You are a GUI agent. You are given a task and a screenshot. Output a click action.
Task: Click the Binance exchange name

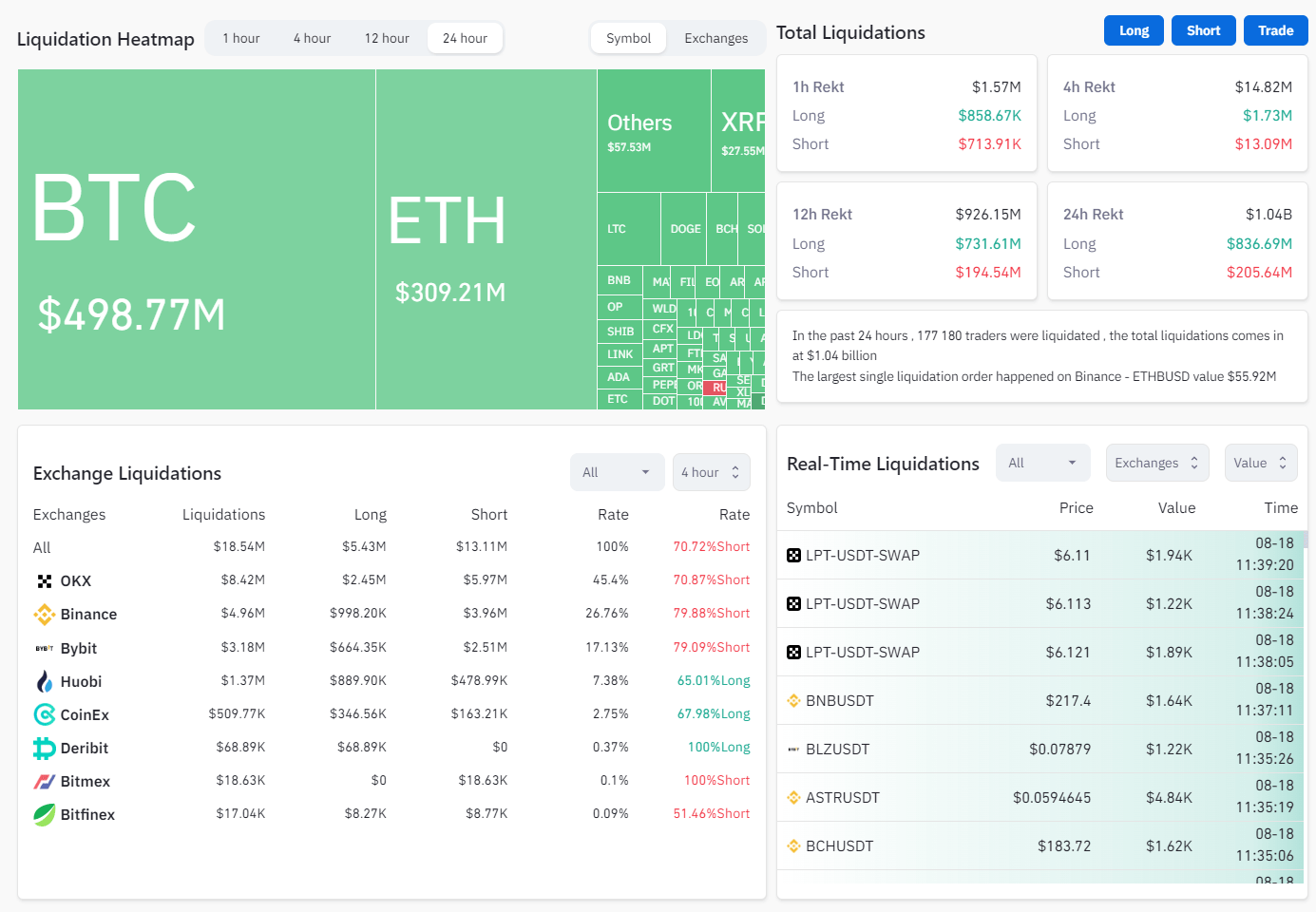(x=88, y=615)
